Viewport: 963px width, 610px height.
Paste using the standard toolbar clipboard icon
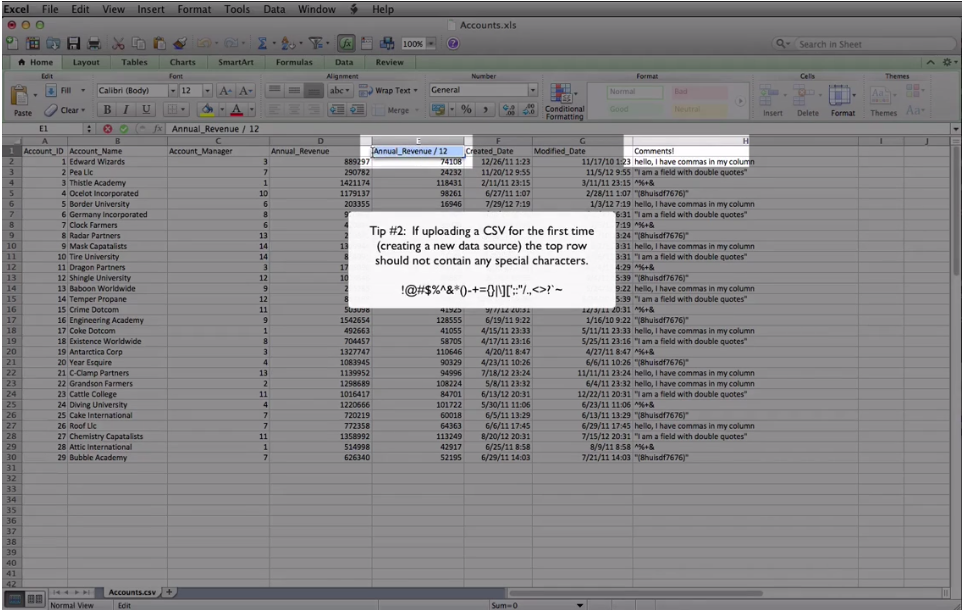click(x=159, y=44)
